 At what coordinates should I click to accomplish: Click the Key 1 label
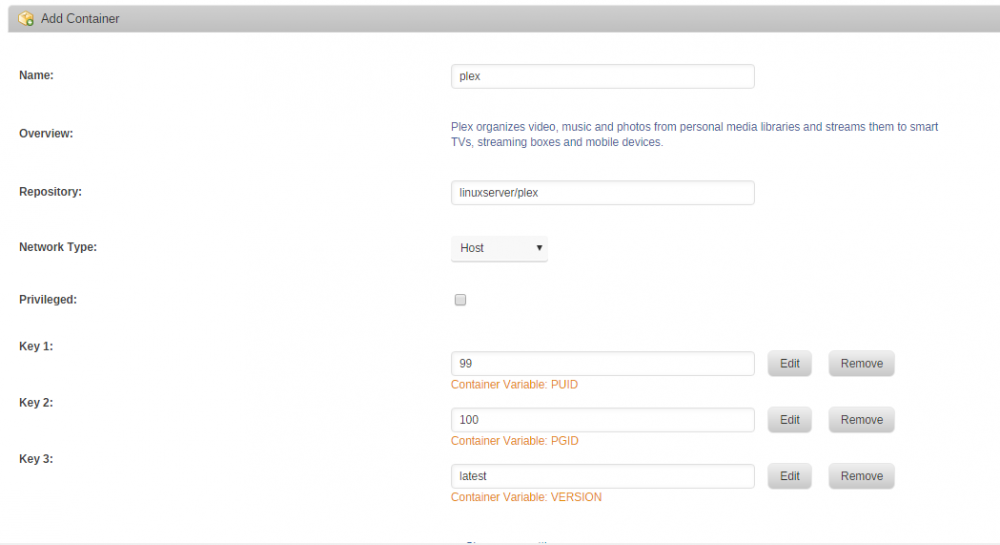coord(36,346)
